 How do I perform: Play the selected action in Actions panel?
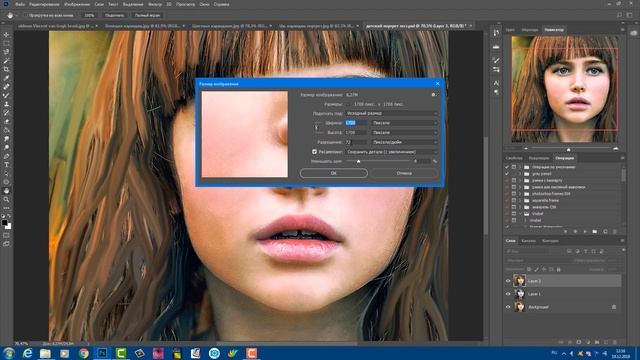coord(585,231)
